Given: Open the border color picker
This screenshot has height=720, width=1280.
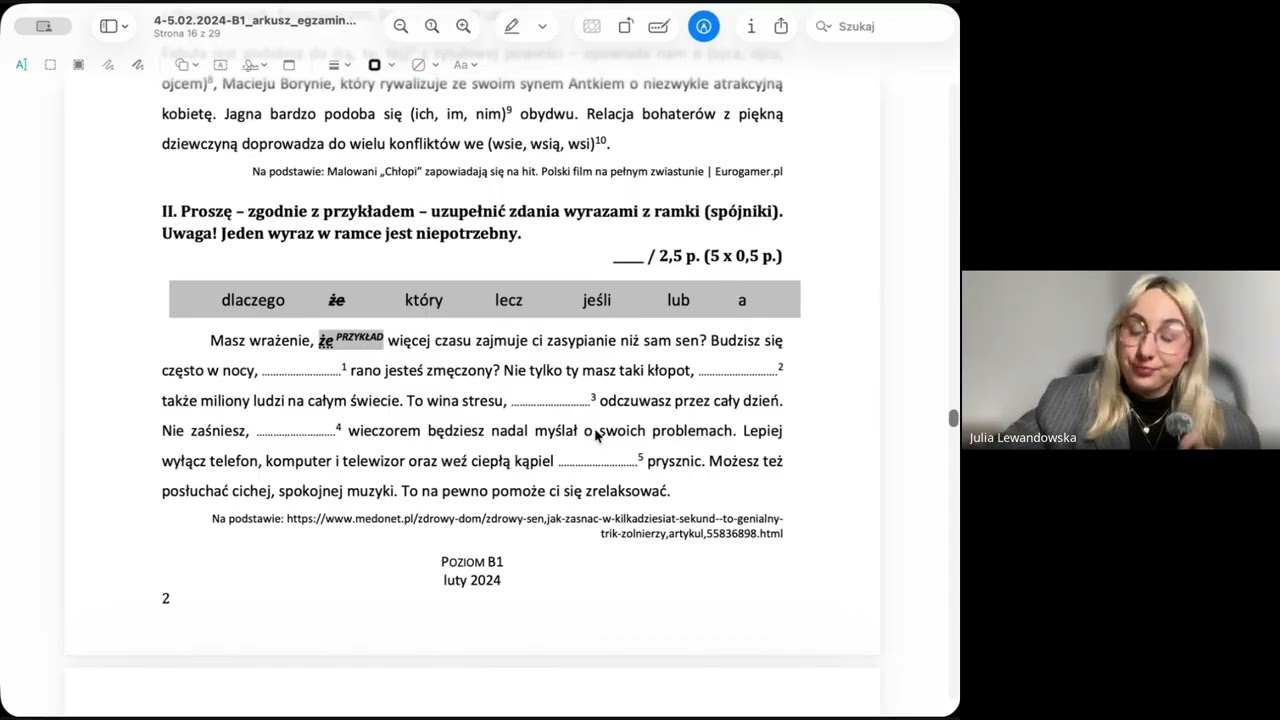Looking at the screenshot, I should [x=380, y=65].
